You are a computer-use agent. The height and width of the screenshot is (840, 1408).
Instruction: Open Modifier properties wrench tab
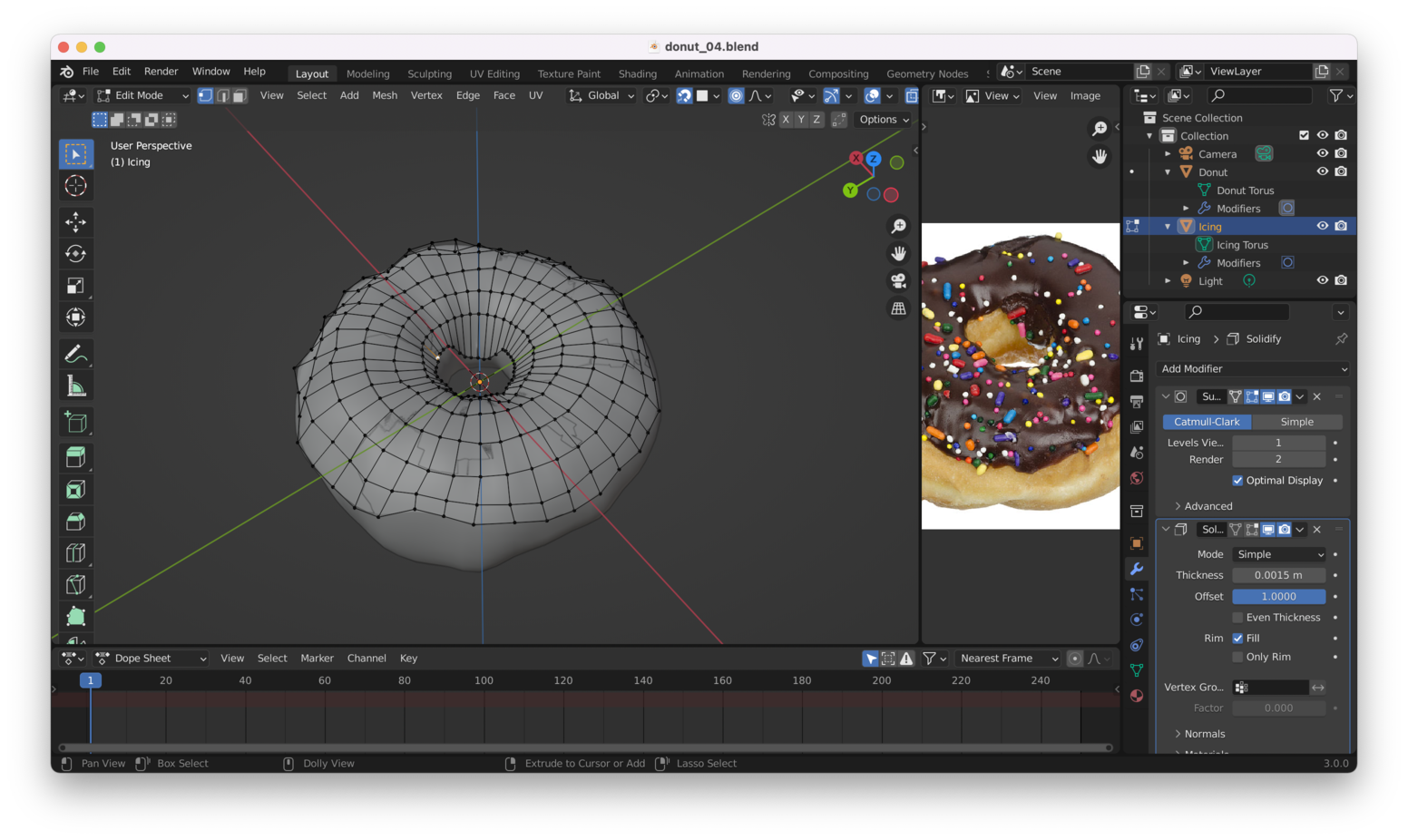point(1137,569)
